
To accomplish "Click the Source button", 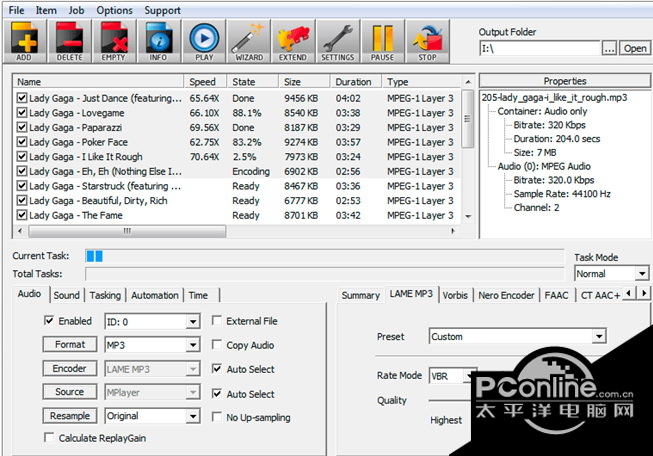I will 70,392.
